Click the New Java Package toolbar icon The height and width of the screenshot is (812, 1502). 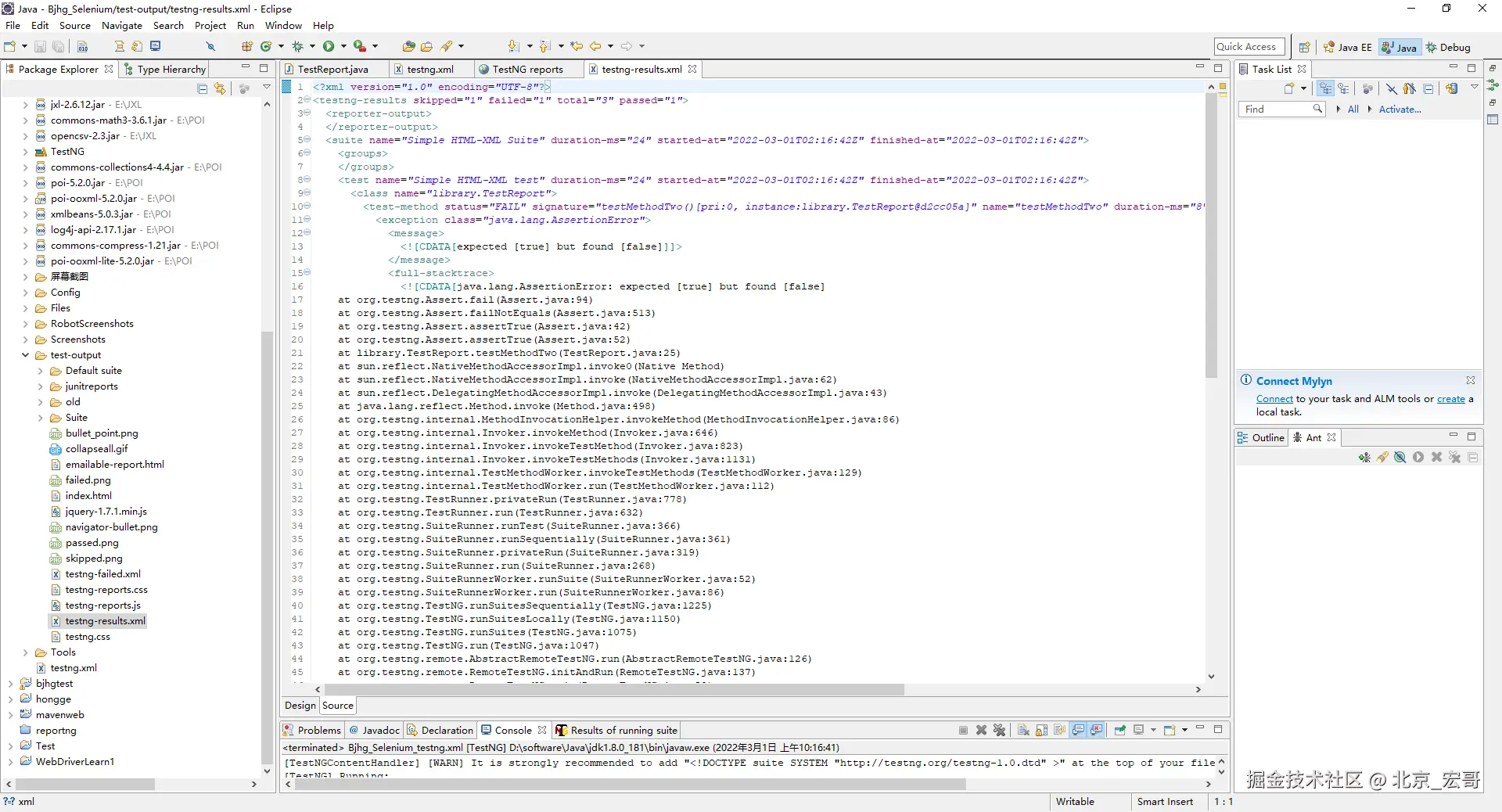[247, 47]
